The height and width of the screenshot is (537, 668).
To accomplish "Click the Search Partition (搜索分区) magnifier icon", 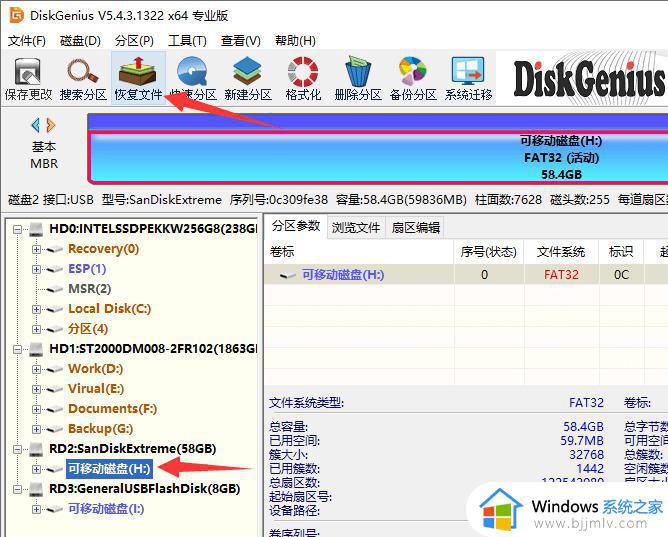I will point(83,71).
